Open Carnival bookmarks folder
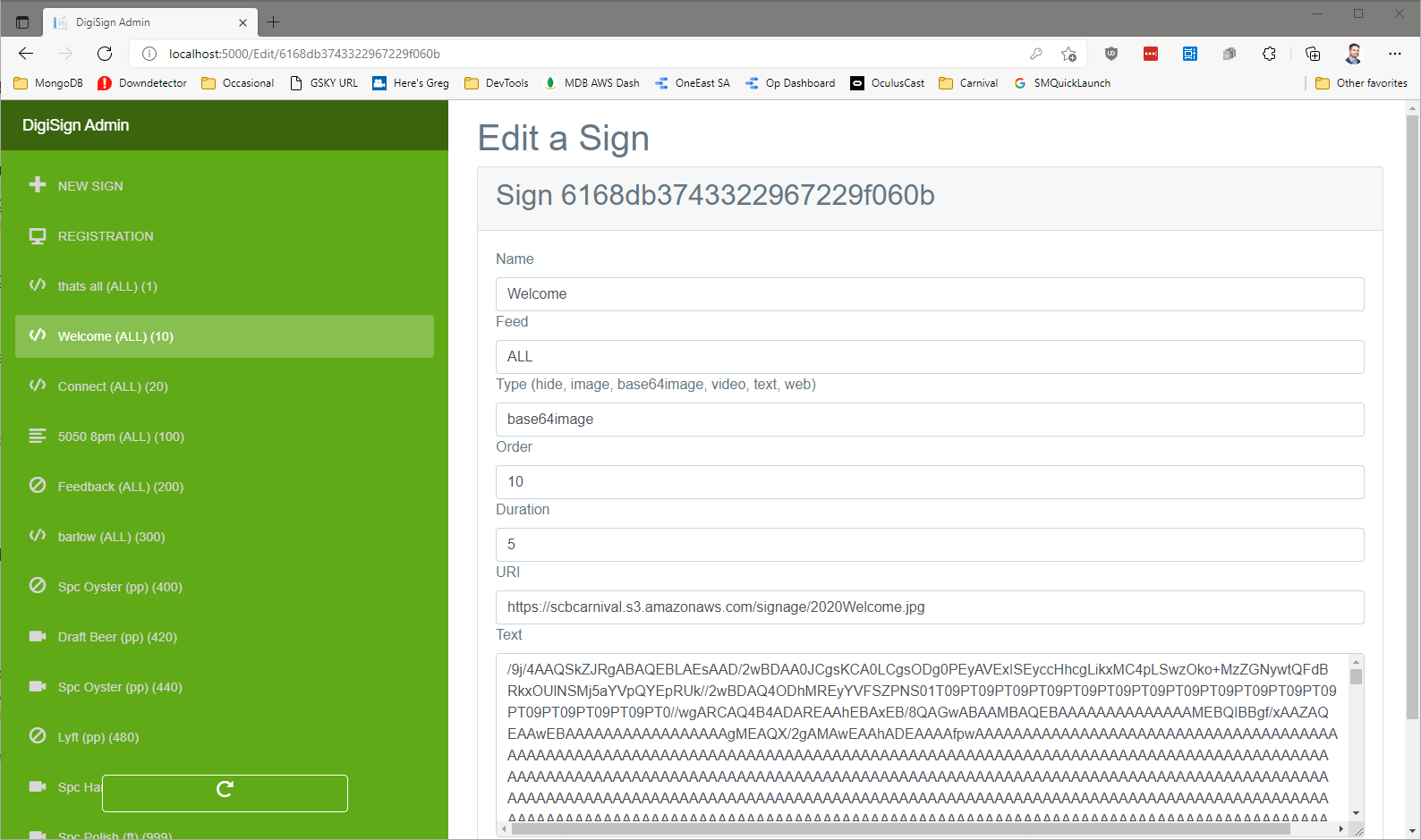The width and height of the screenshot is (1421, 840). (x=968, y=83)
